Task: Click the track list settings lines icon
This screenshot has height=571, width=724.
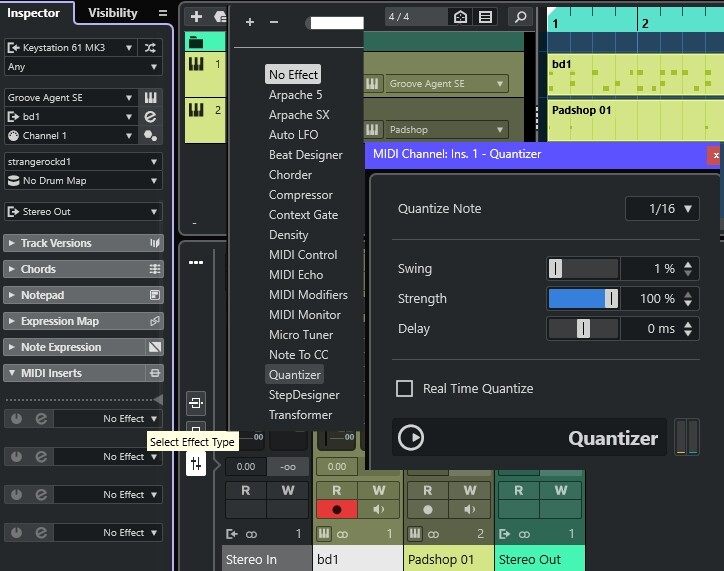Action: coord(485,17)
